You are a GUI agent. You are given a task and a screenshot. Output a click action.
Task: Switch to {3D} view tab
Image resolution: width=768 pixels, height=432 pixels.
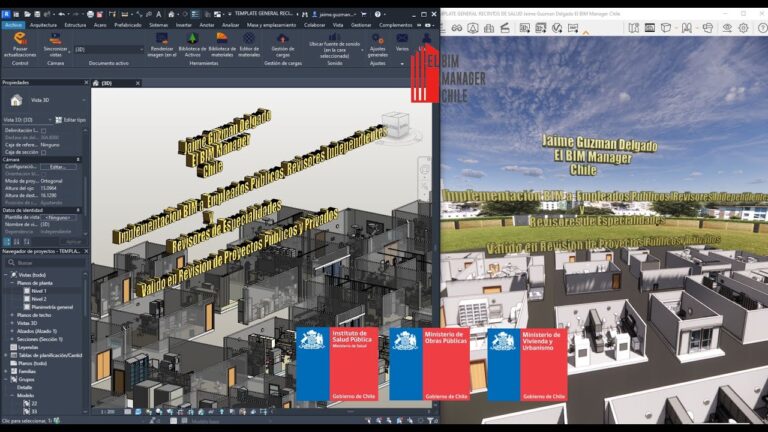tap(107, 83)
